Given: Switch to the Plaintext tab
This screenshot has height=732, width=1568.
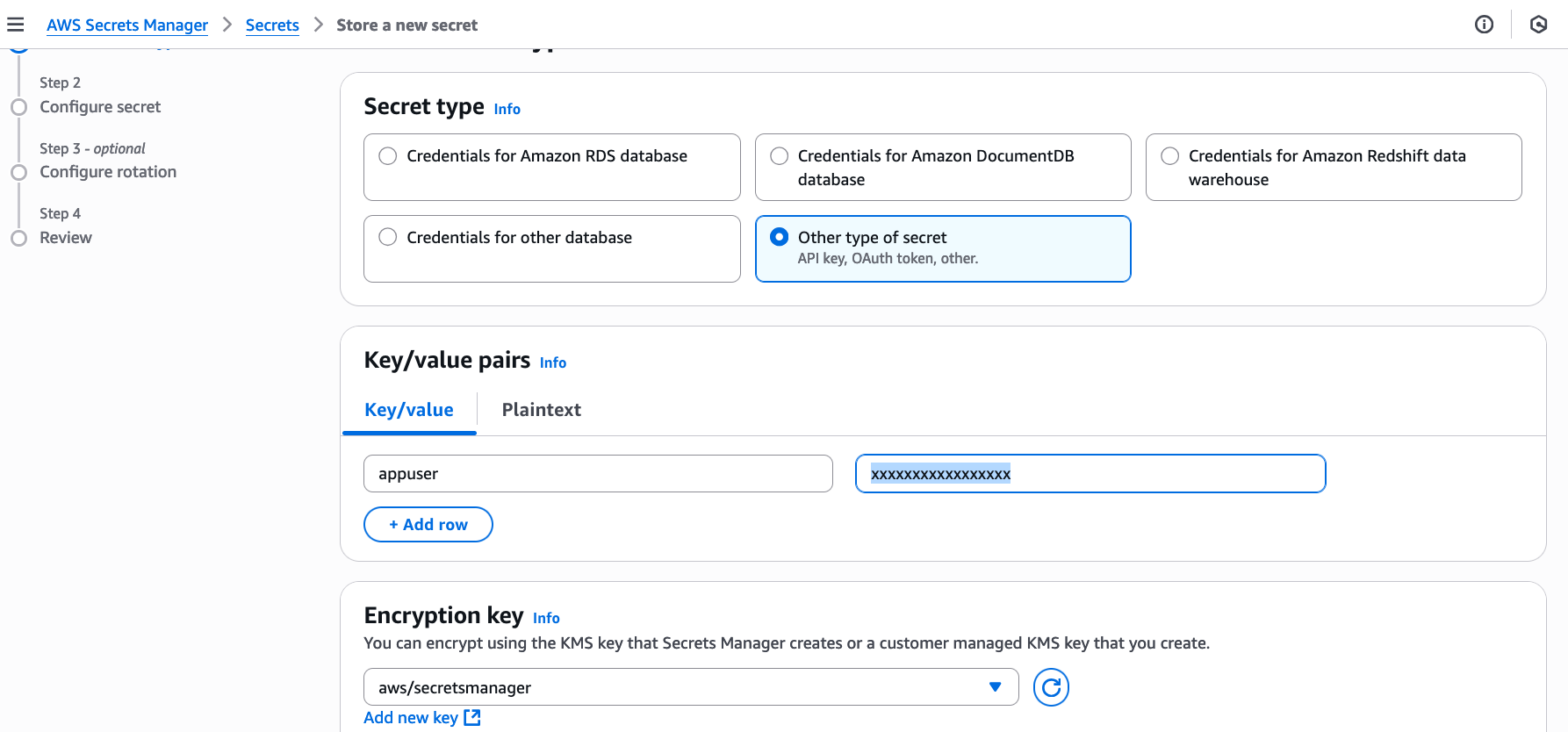Looking at the screenshot, I should 541,410.
